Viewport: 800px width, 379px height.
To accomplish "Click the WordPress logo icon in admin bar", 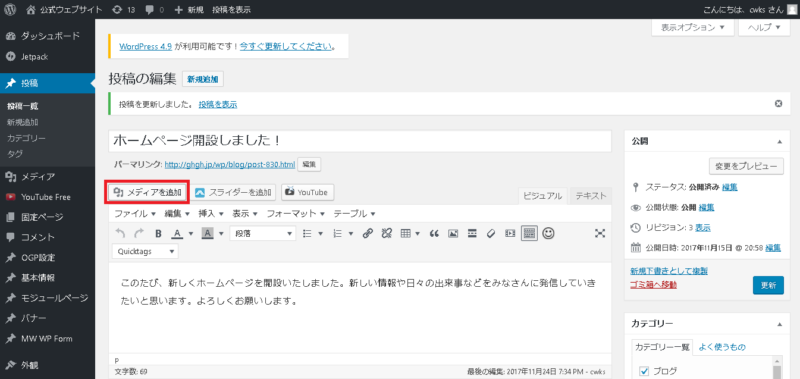I will [x=10, y=9].
